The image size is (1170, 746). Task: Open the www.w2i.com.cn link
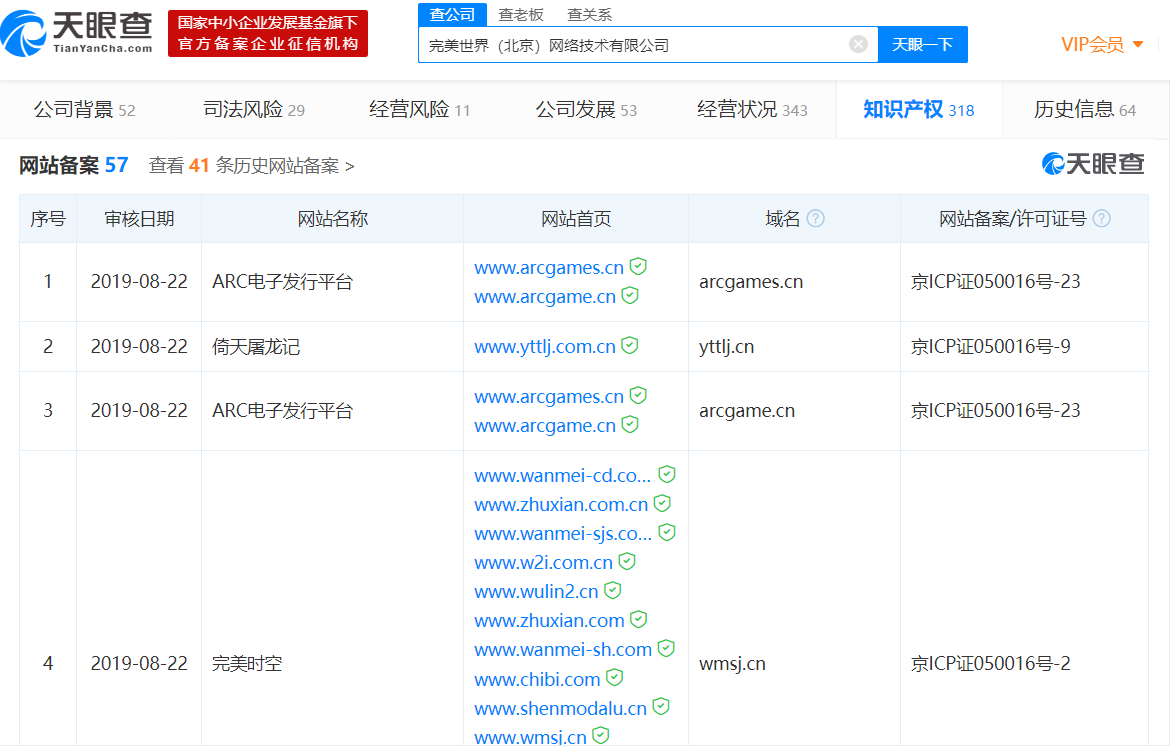click(543, 563)
